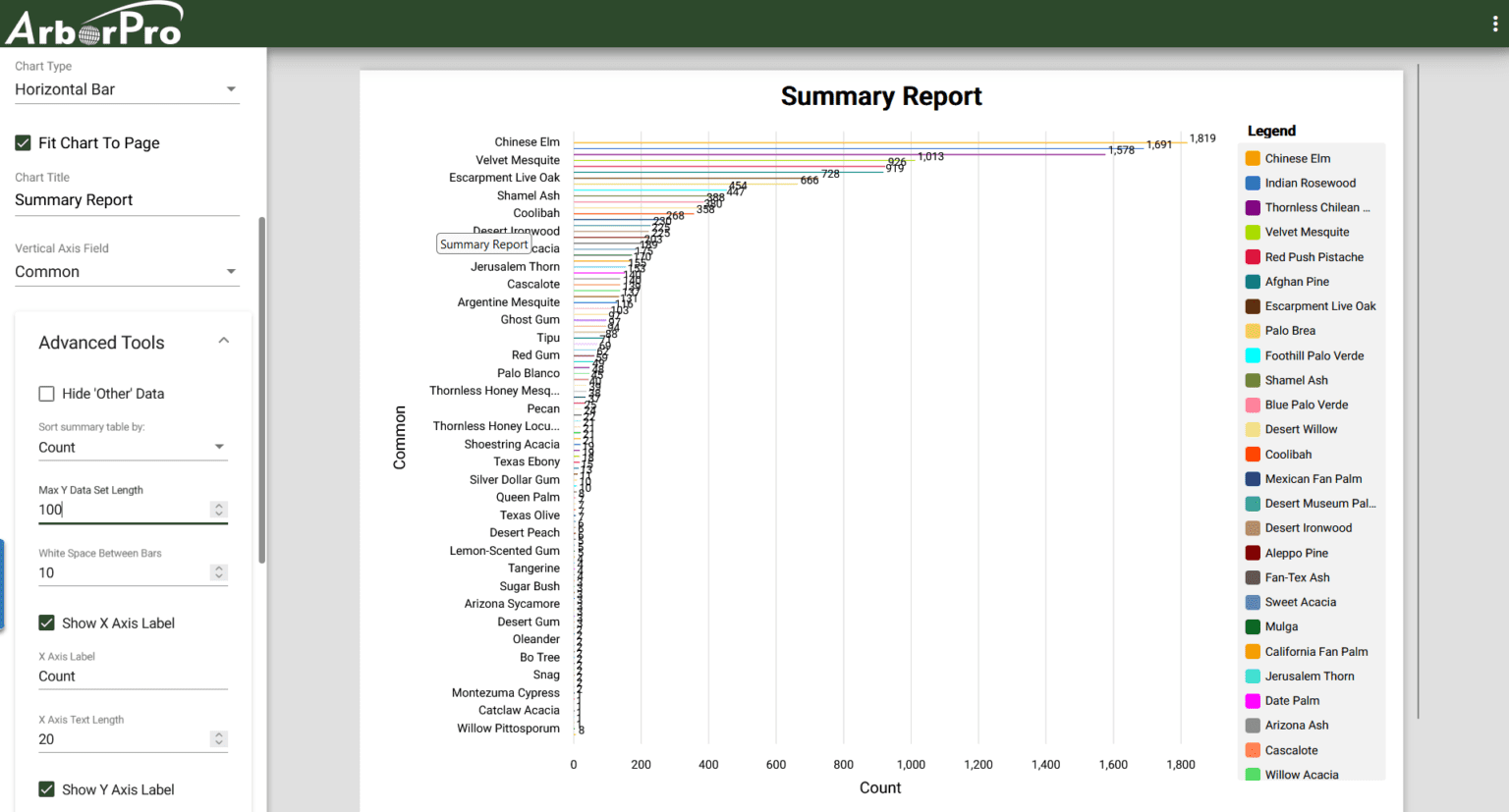Click the Date Palm magenta legend swatch

click(1253, 701)
